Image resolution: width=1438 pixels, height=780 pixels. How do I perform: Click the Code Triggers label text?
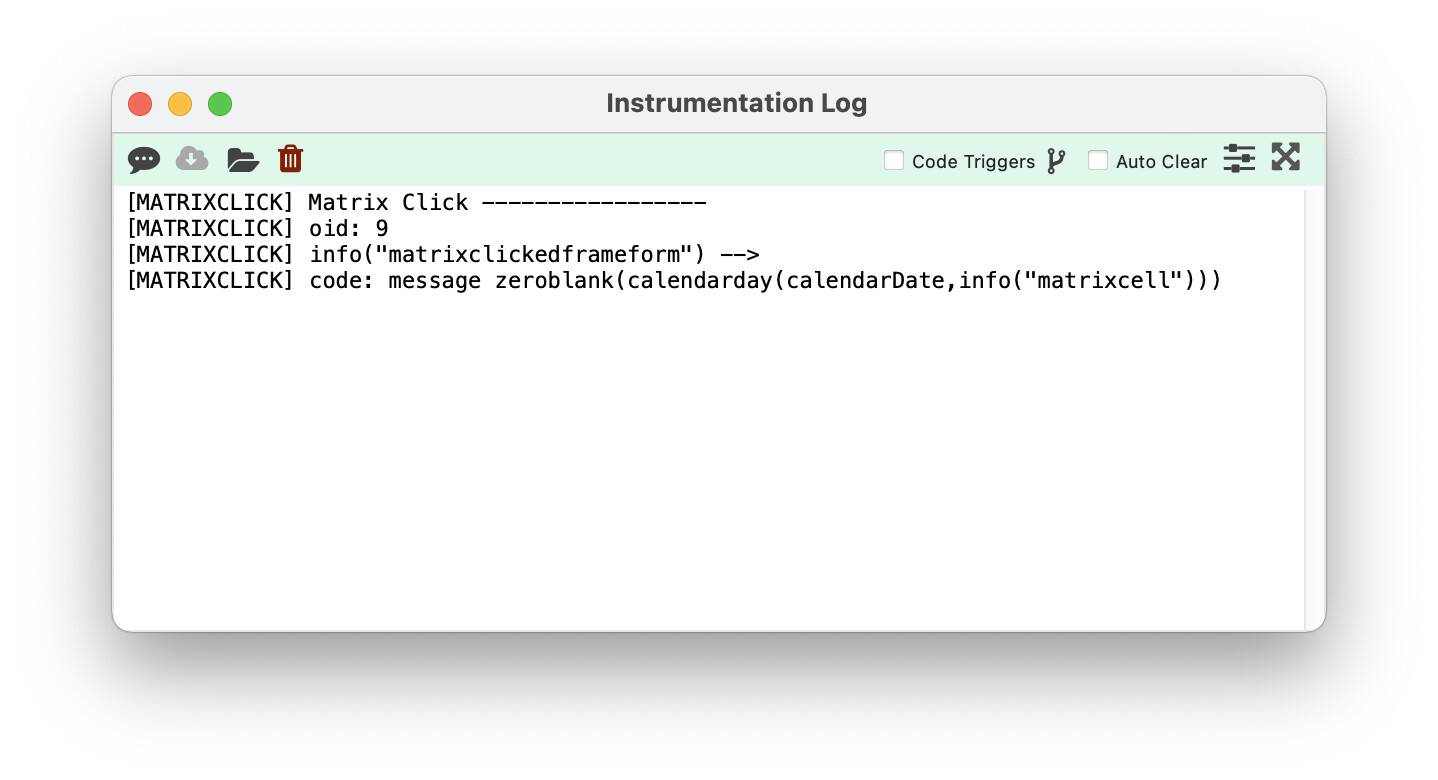click(973, 162)
